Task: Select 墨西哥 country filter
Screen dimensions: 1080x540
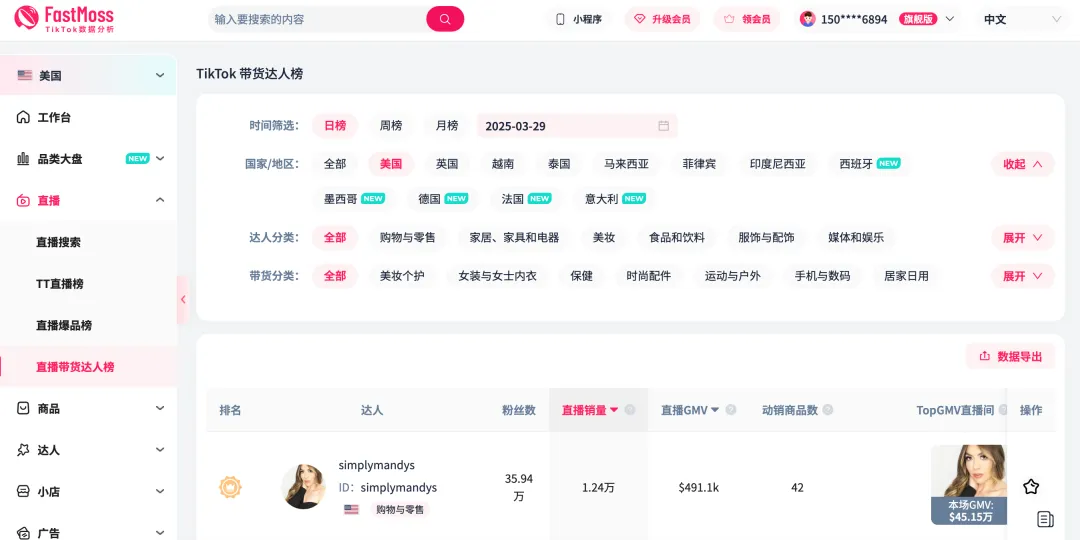Action: point(354,198)
